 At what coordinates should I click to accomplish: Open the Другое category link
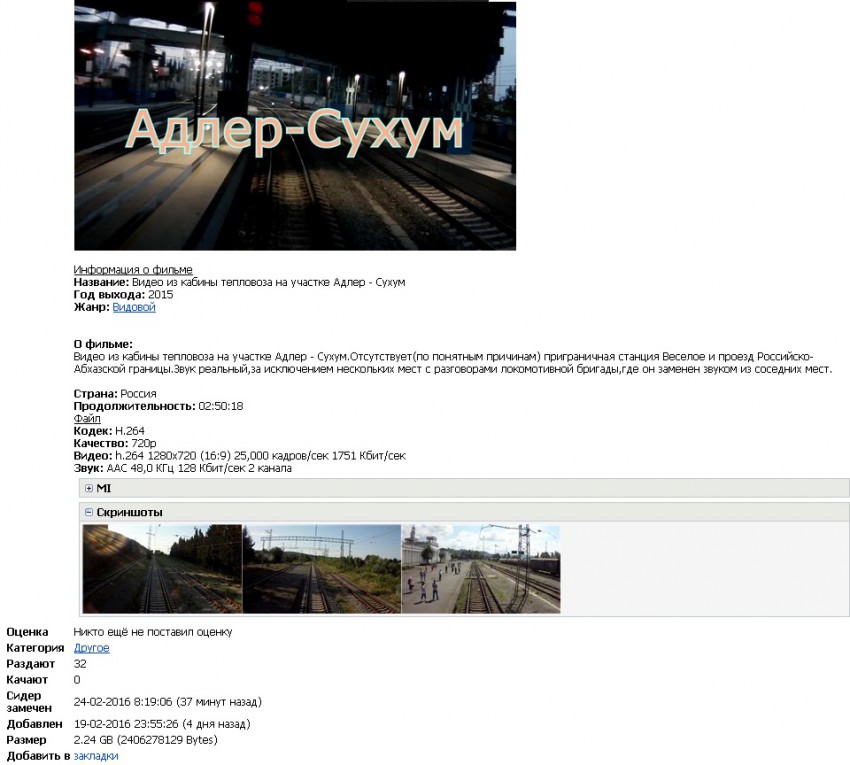(x=92, y=648)
